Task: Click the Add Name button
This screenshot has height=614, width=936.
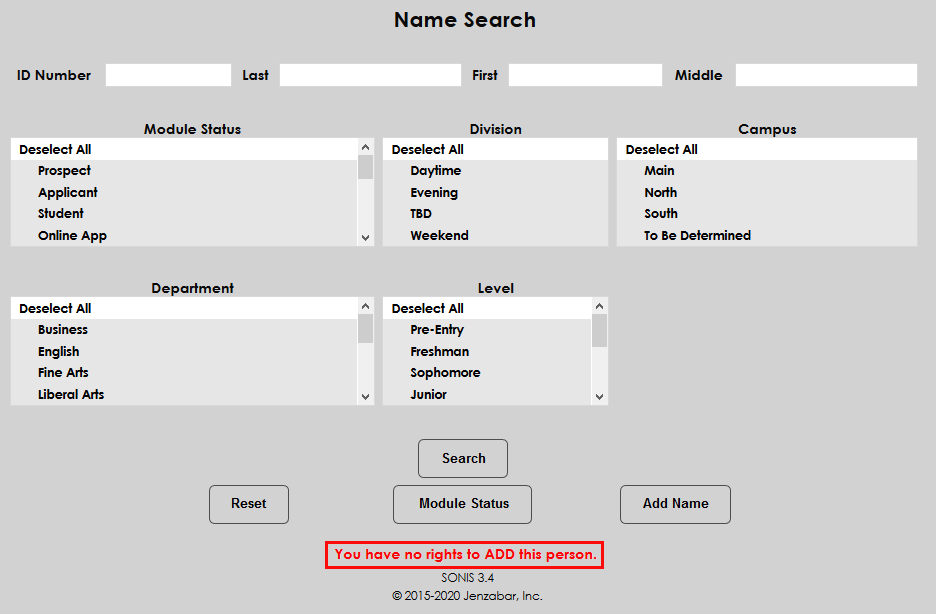Action: pyautogui.click(x=675, y=504)
